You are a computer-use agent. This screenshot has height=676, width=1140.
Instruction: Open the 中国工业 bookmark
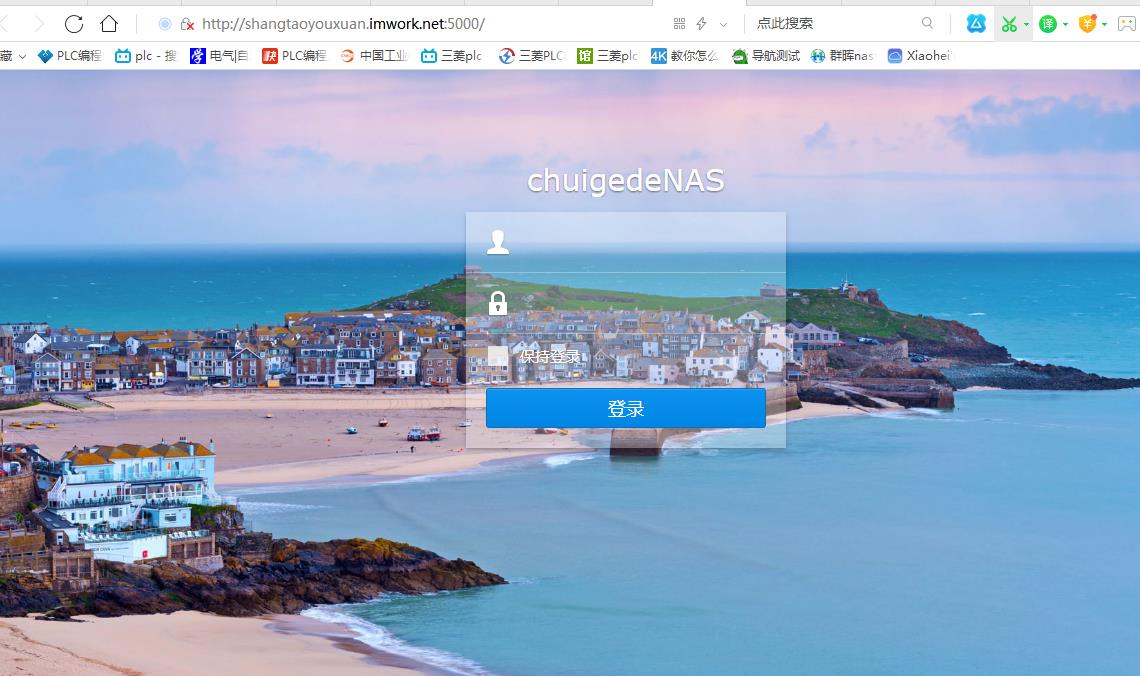tap(374, 56)
